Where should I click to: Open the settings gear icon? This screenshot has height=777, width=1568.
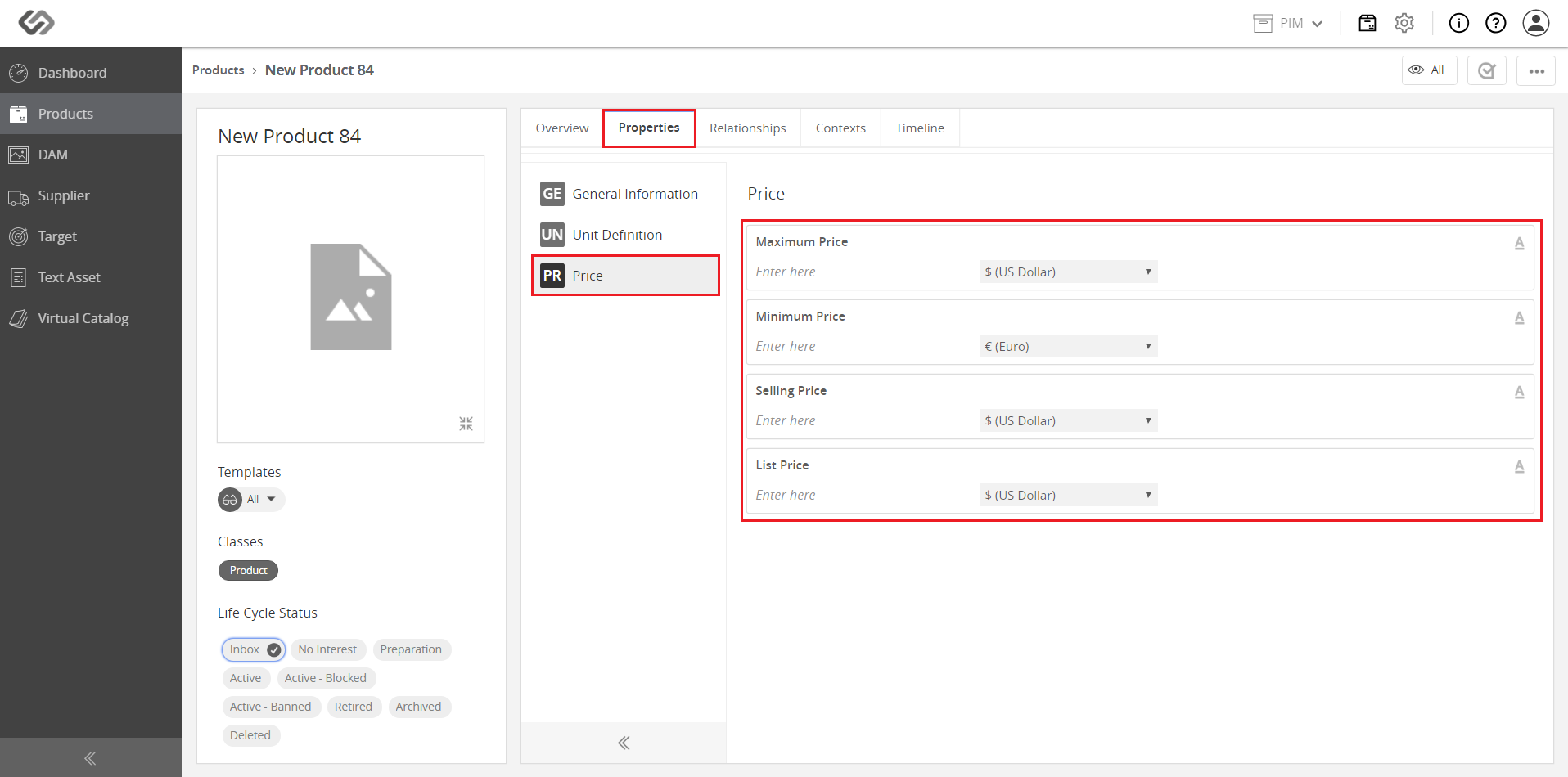[1404, 23]
